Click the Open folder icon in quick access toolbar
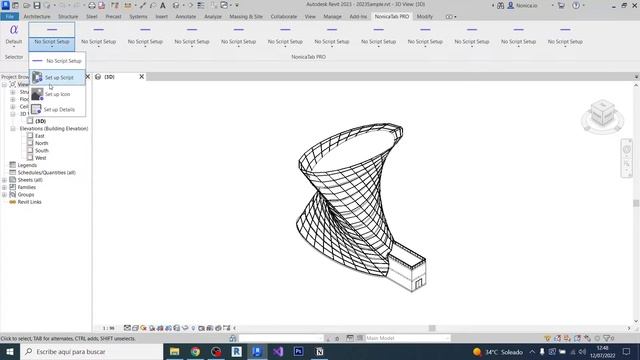Screen dimensions: 640x360 click(x=27, y=5)
